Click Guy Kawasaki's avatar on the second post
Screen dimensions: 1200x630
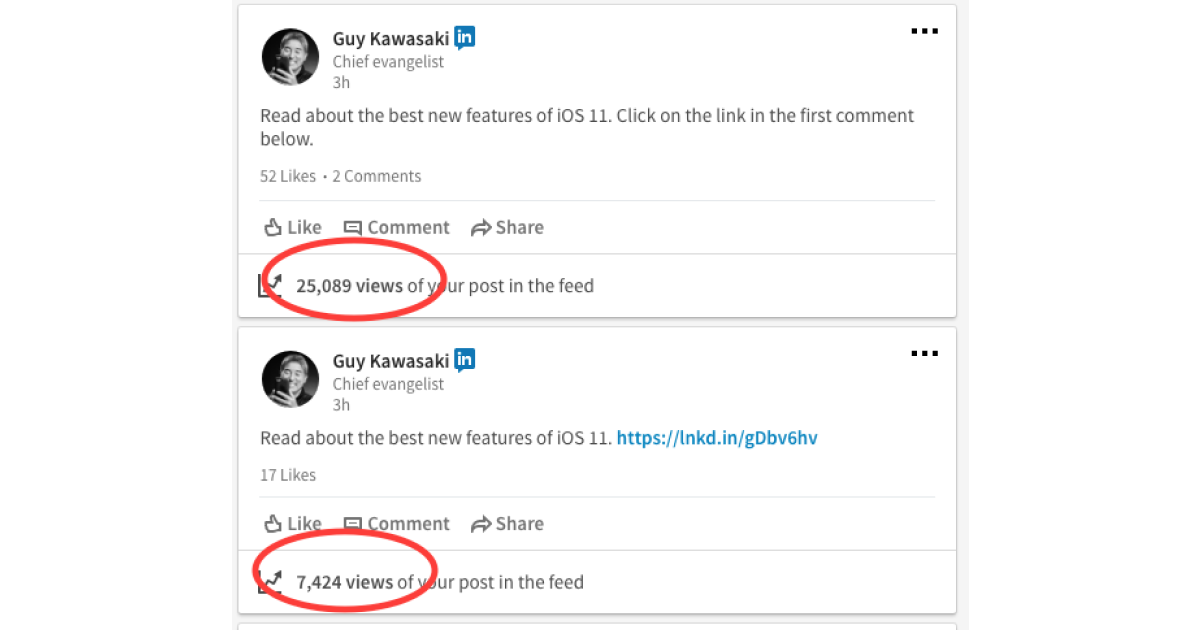coord(290,379)
